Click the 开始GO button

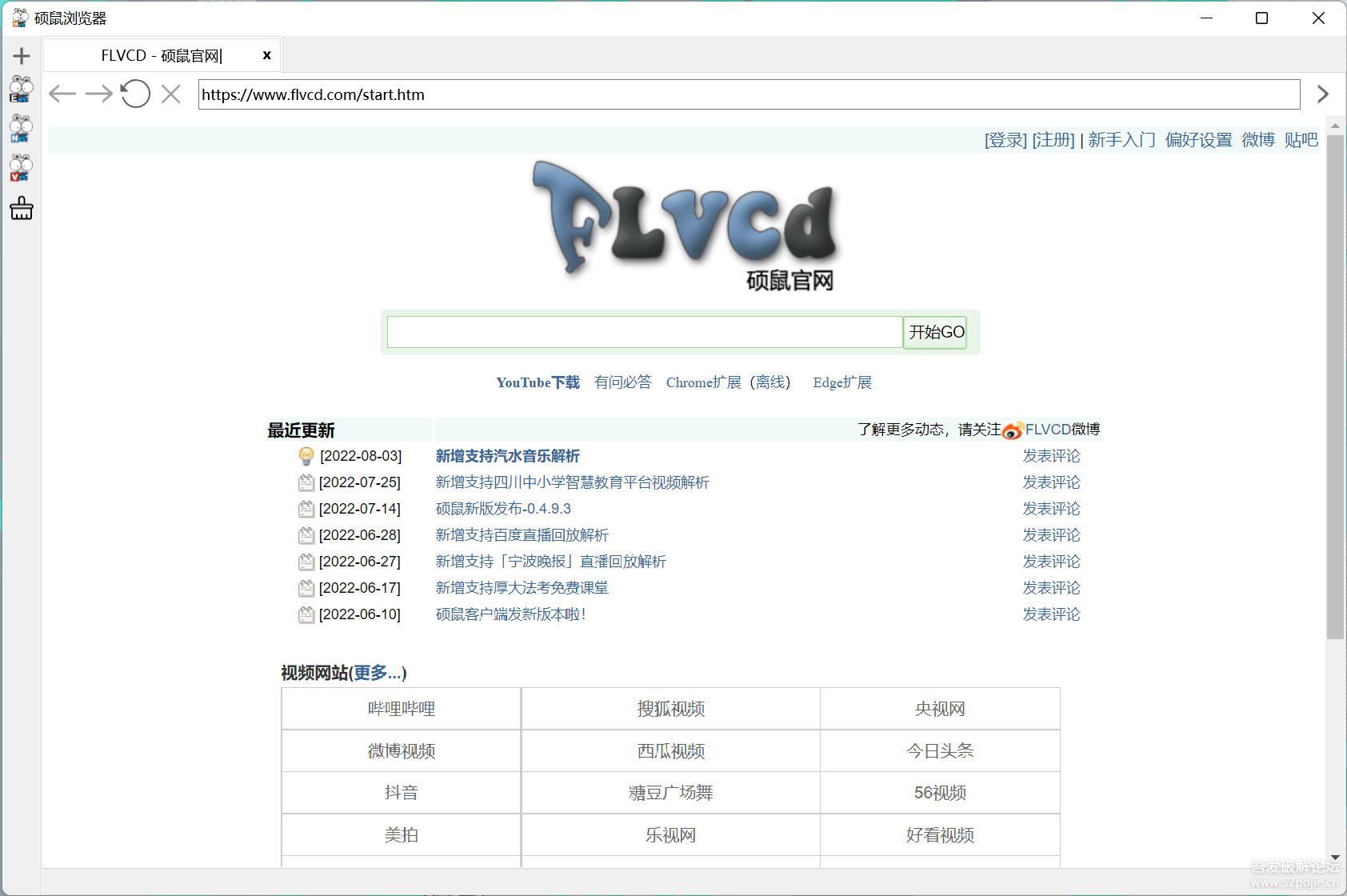click(x=936, y=332)
